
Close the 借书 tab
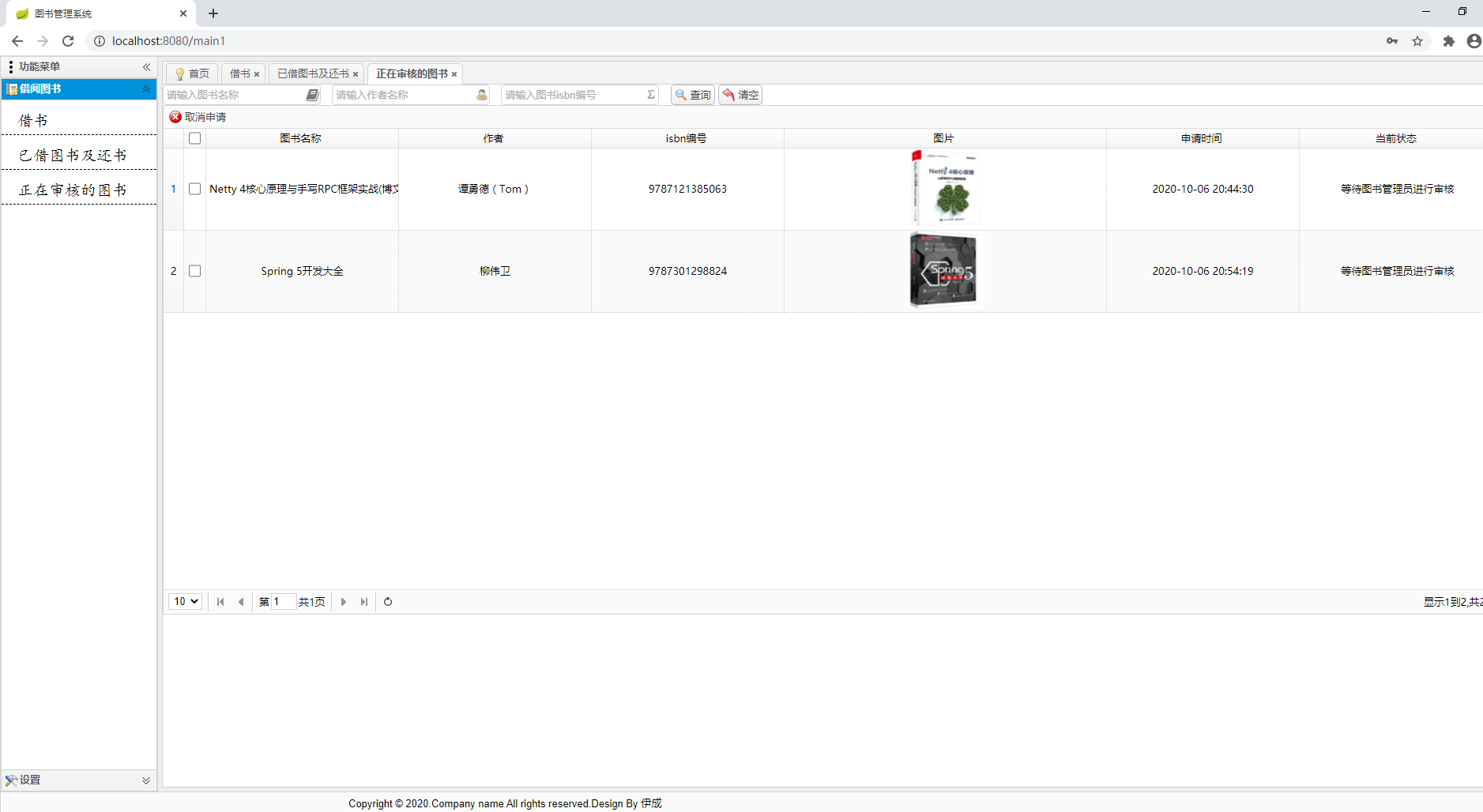coord(257,74)
